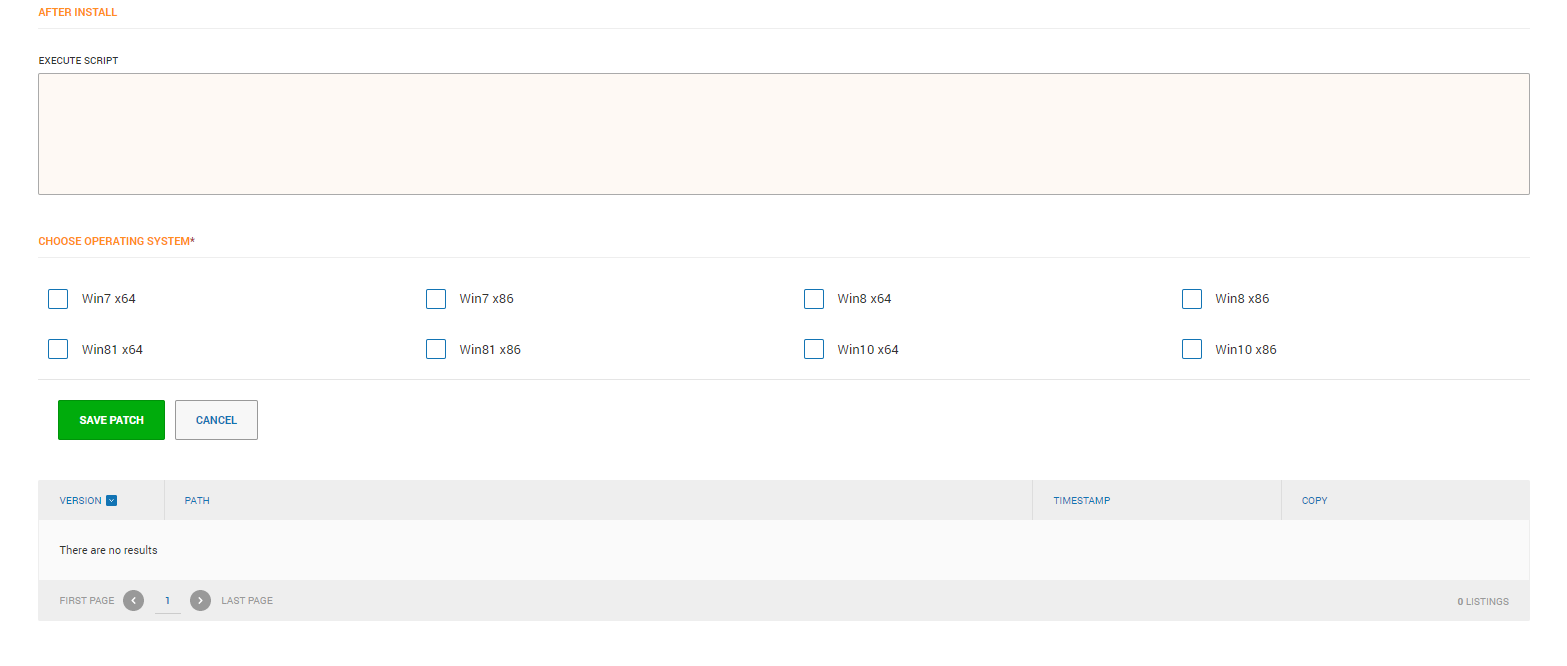Click the Save Patch button
1567x666 pixels.
[111, 420]
